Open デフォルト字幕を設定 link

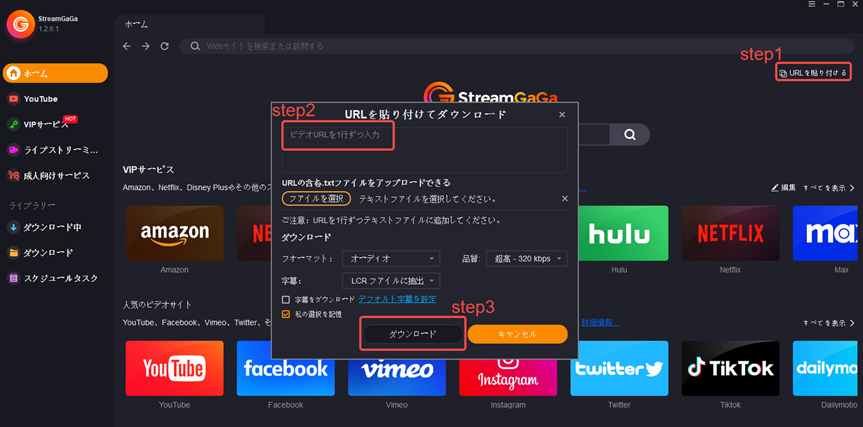tap(397, 299)
